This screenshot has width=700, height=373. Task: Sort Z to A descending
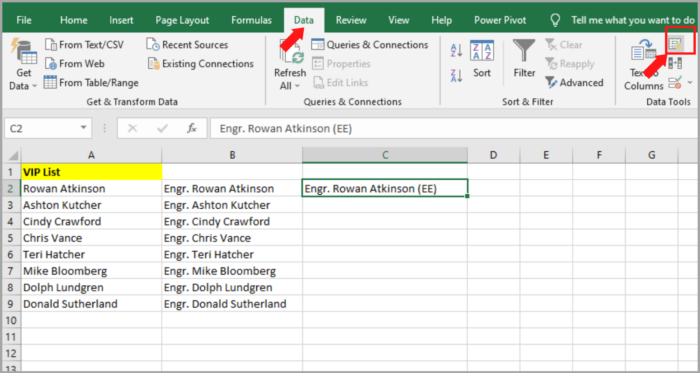pyautogui.click(x=457, y=75)
